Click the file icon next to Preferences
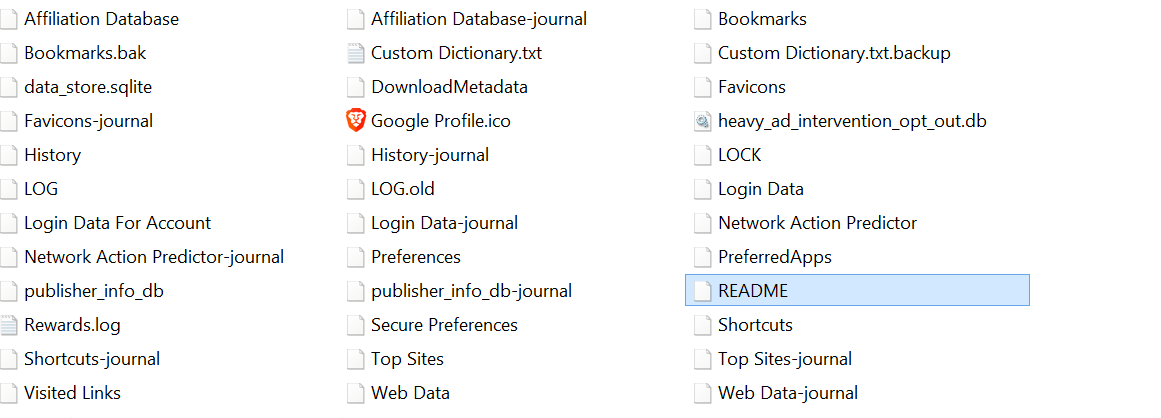Viewport: 1161px width, 418px height. tap(356, 257)
